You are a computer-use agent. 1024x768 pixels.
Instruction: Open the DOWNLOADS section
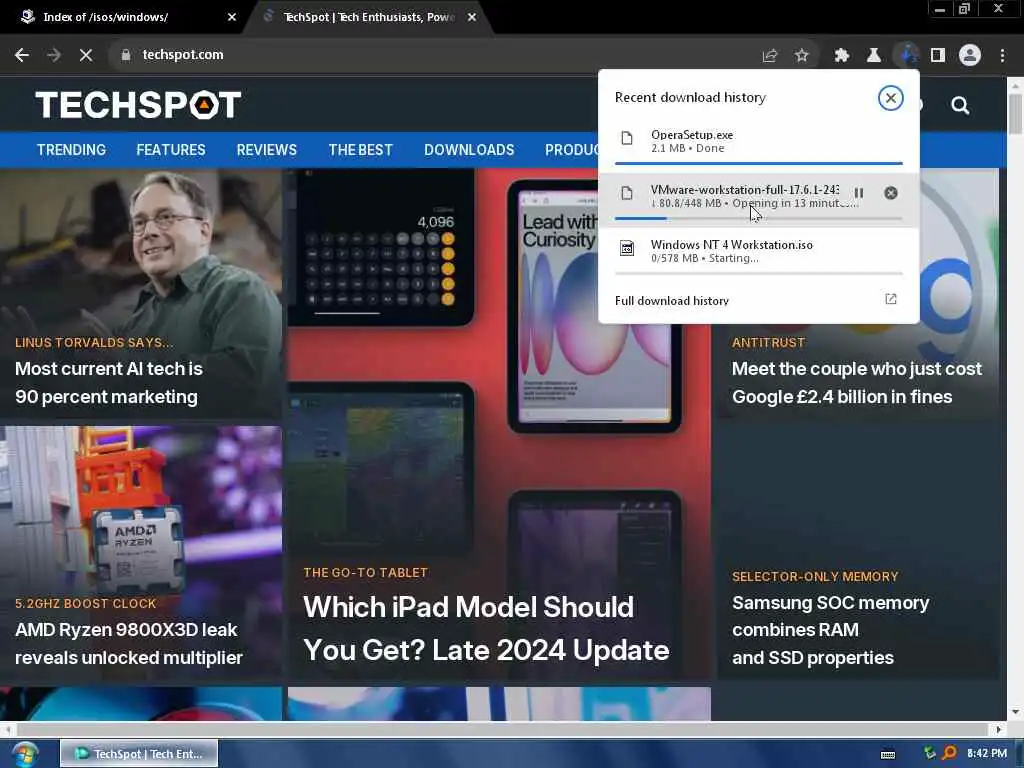point(469,150)
